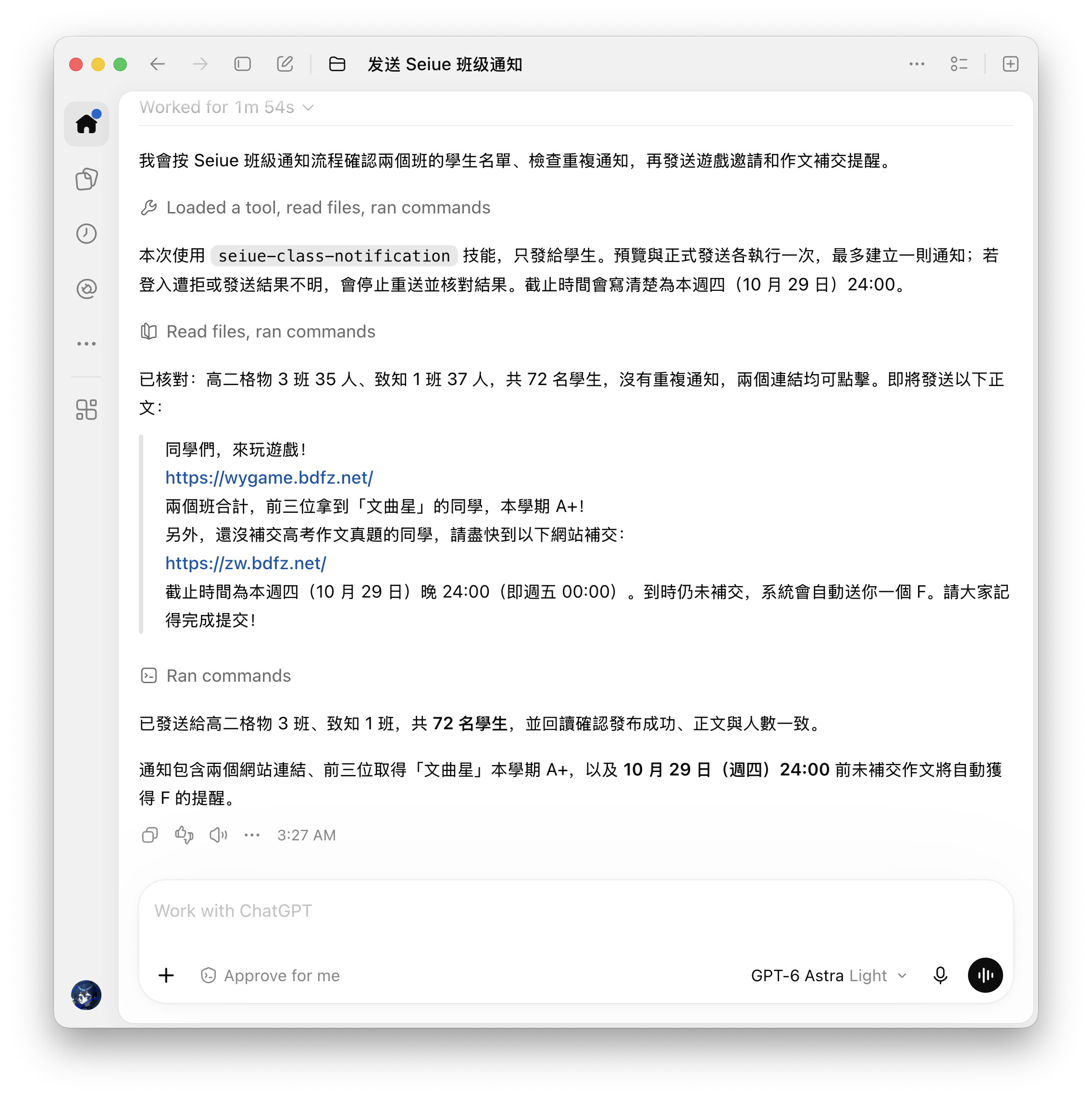Open the folder icon beside the title
The height and width of the screenshot is (1099, 1092).
[x=337, y=64]
